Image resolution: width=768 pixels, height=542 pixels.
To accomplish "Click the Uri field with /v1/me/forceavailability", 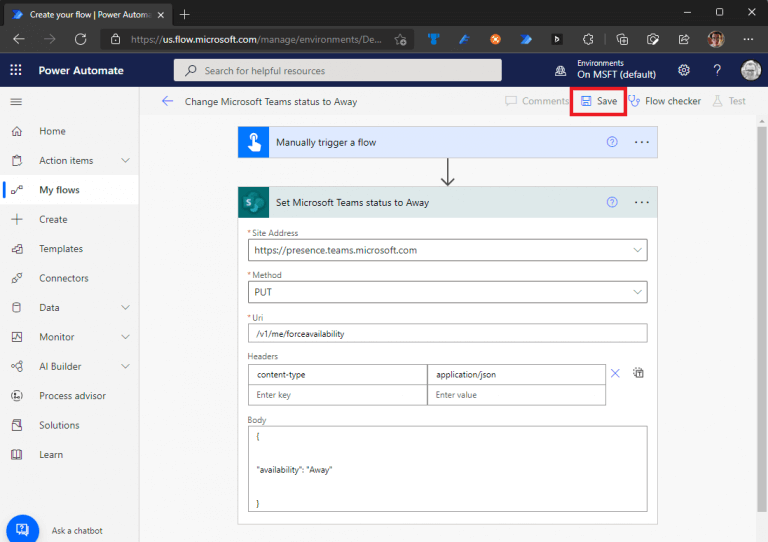I will (448, 333).
